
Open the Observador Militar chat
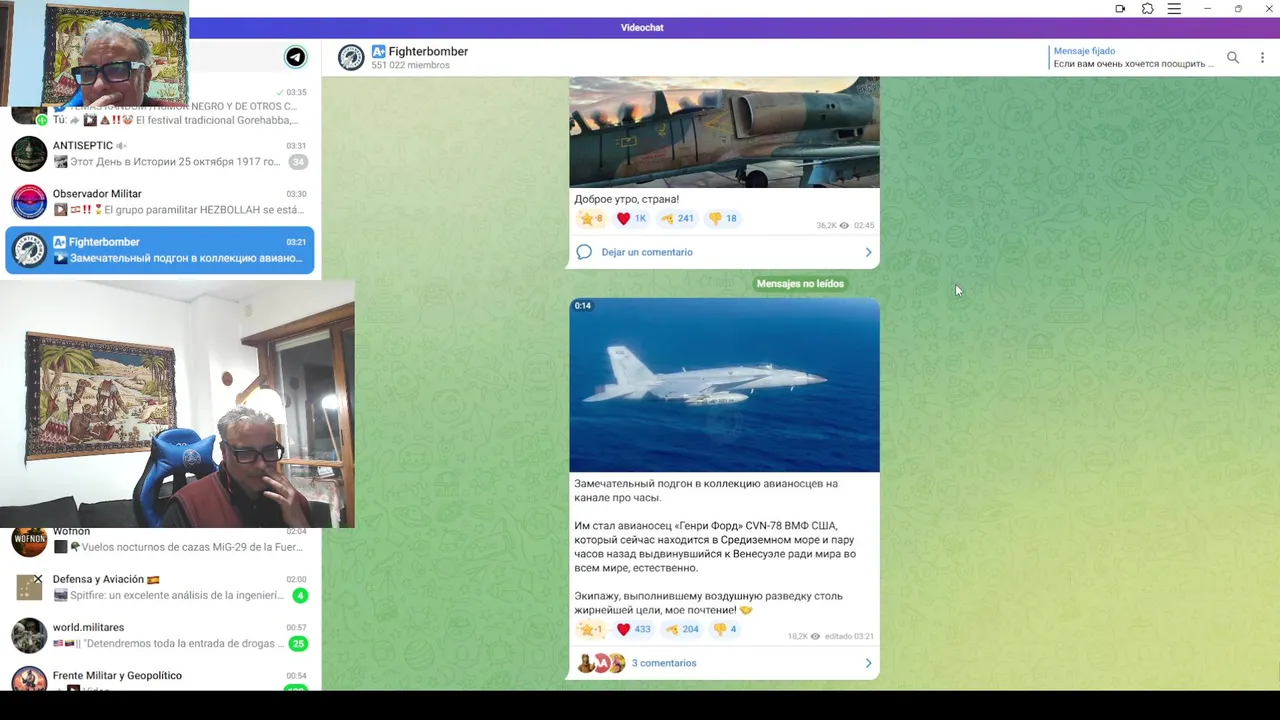click(160, 202)
